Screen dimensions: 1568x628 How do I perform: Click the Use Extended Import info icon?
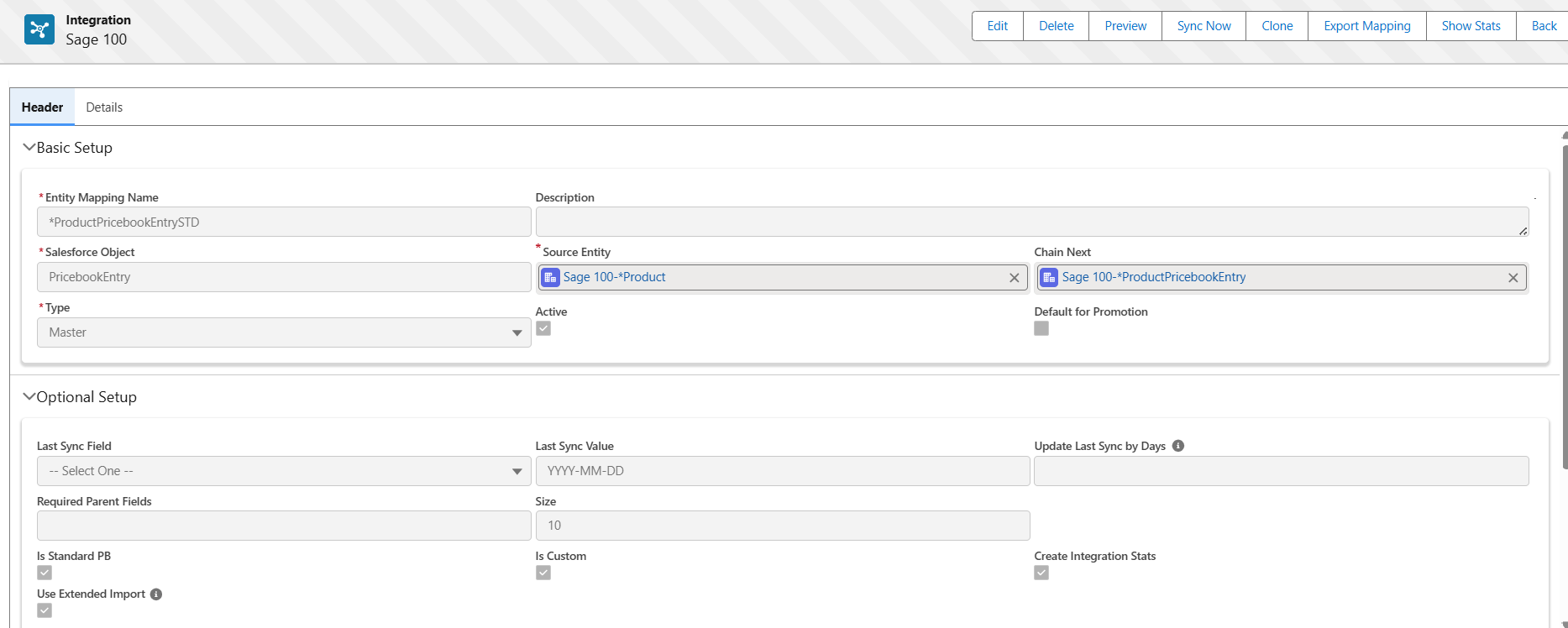[x=156, y=594]
